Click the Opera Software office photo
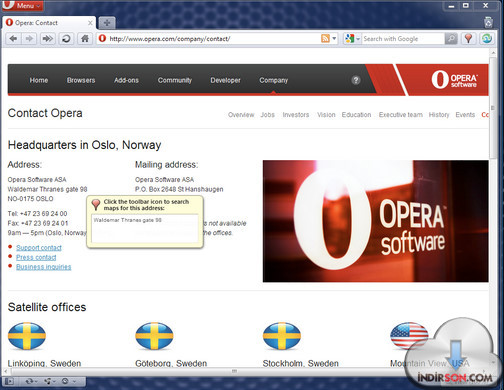This screenshot has height=390, width=504. [x=376, y=221]
